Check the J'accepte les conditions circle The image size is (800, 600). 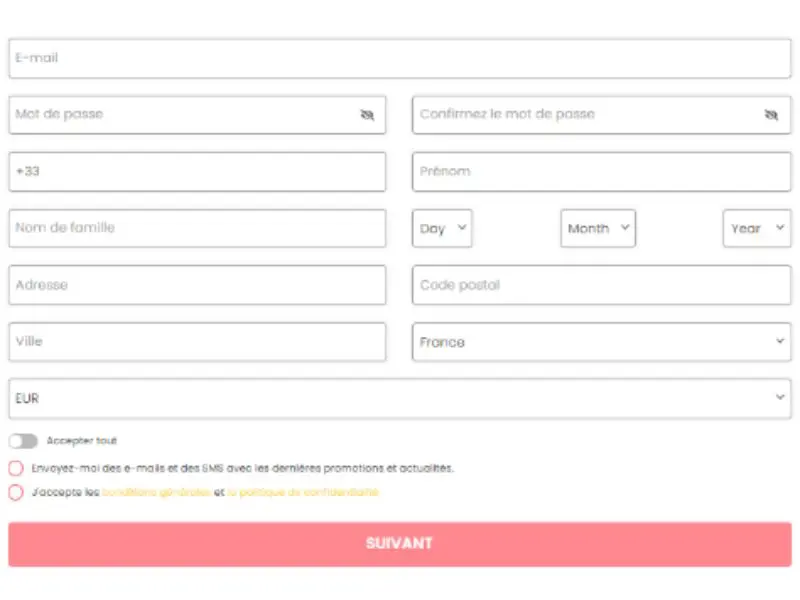(x=16, y=492)
